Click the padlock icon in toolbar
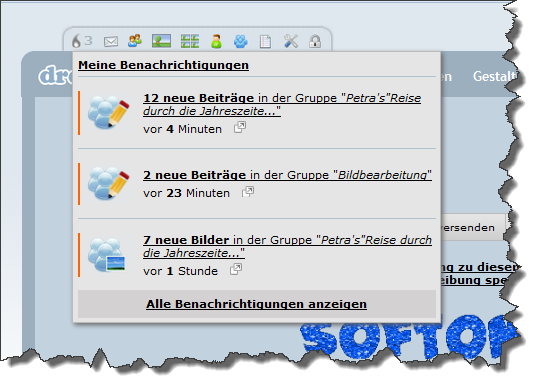The image size is (546, 392). (x=315, y=41)
